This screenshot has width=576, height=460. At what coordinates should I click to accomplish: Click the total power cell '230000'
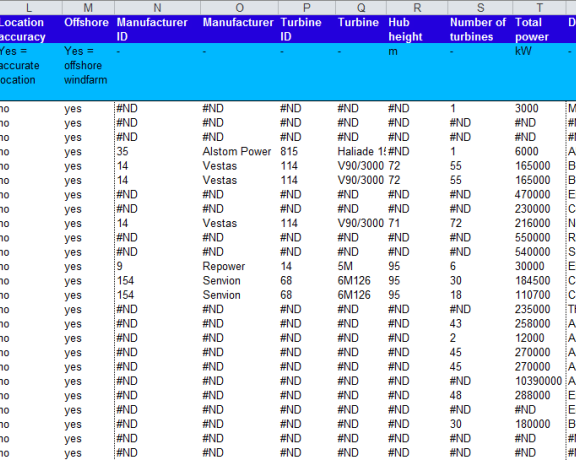click(x=539, y=209)
